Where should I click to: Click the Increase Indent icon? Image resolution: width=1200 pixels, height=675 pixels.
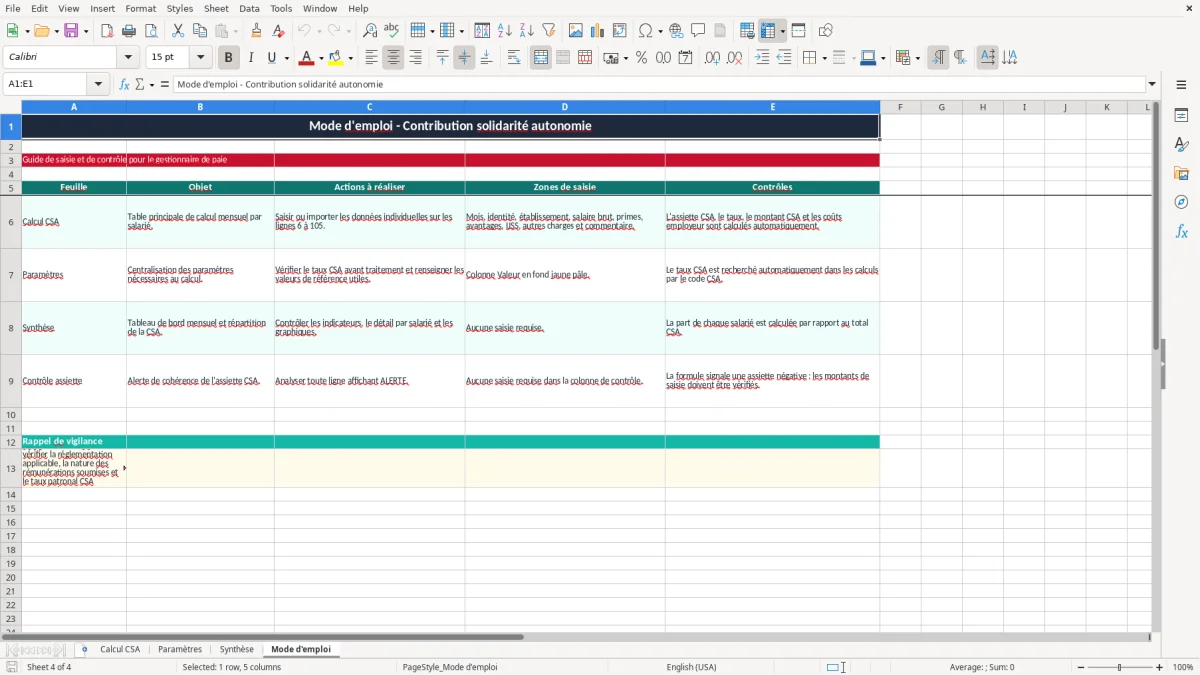(x=762, y=58)
